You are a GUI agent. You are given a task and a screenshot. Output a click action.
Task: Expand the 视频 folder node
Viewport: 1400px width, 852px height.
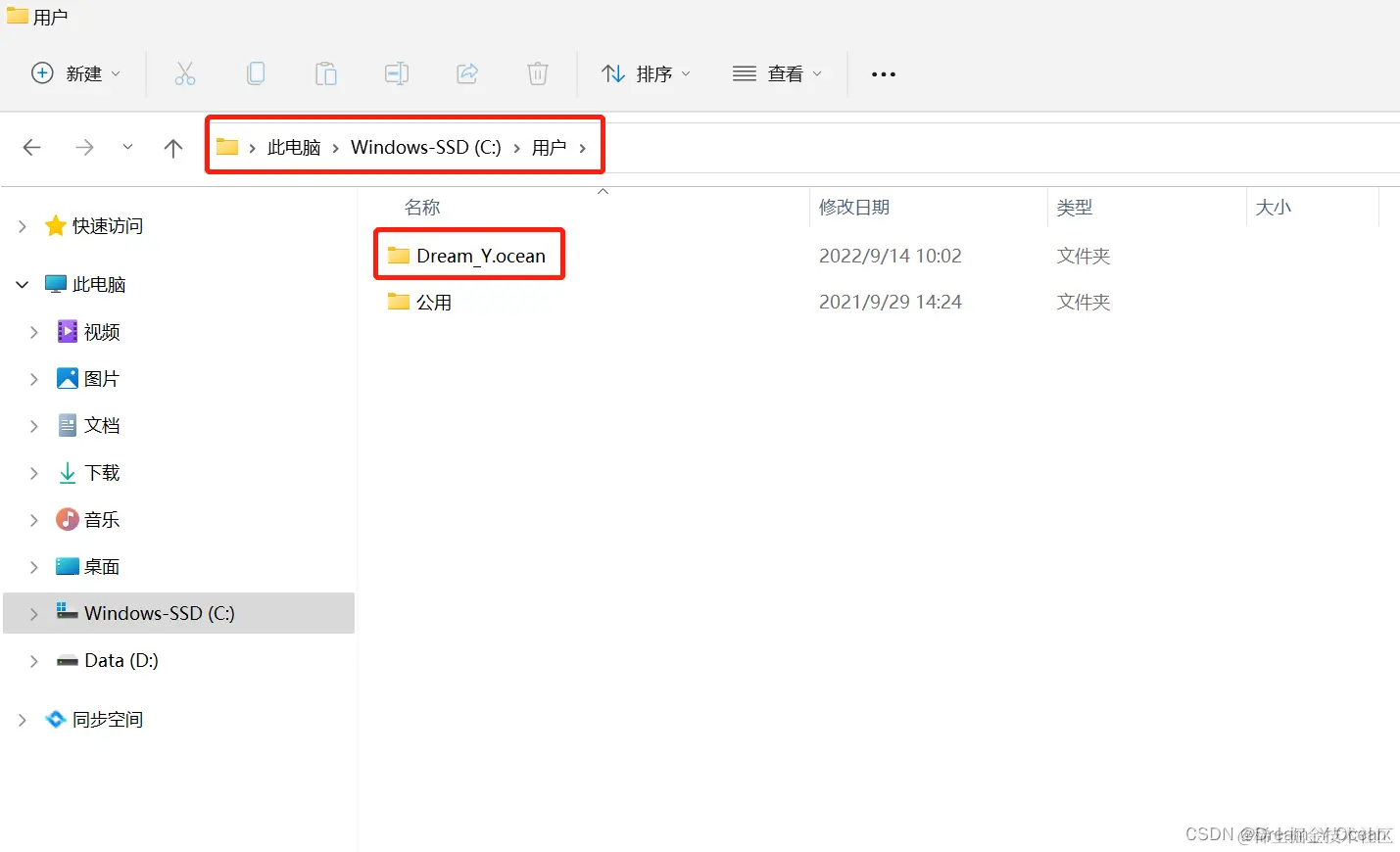click(34, 332)
